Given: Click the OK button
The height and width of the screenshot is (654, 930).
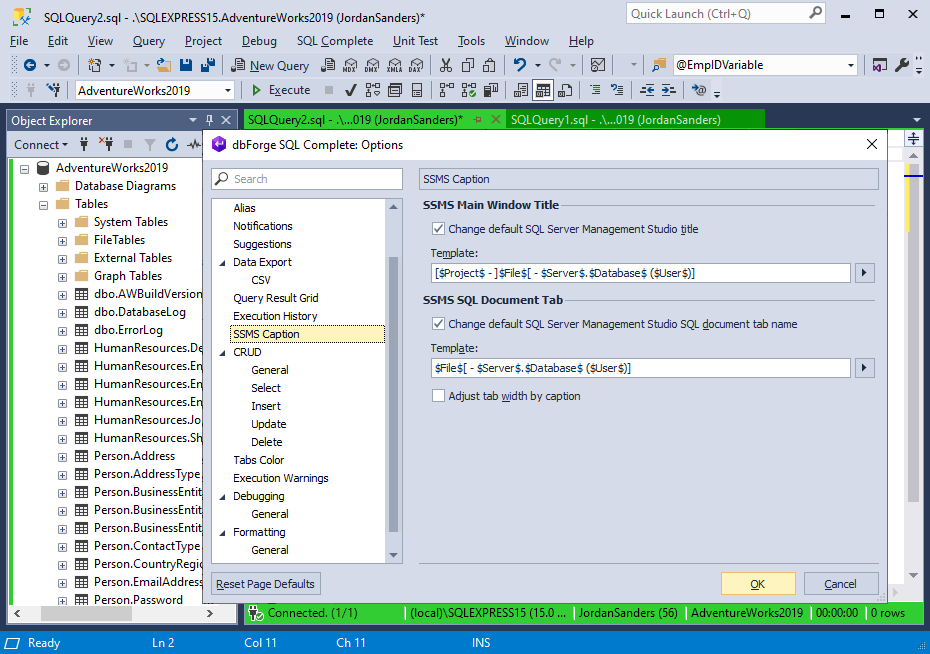Looking at the screenshot, I should click(758, 584).
